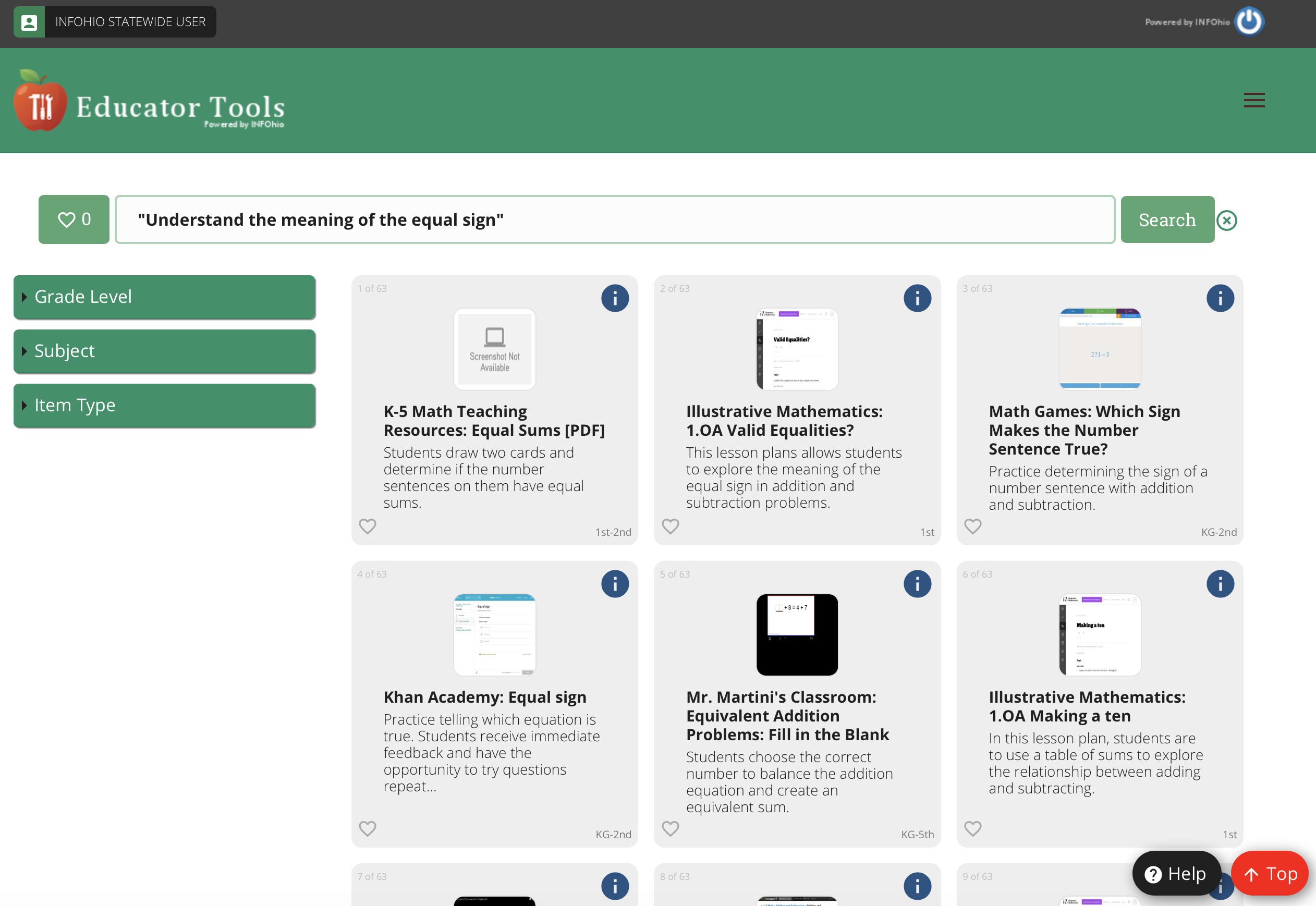Screen dimensions: 1316x906
Task: Click the user account icon
Action: (29, 22)
